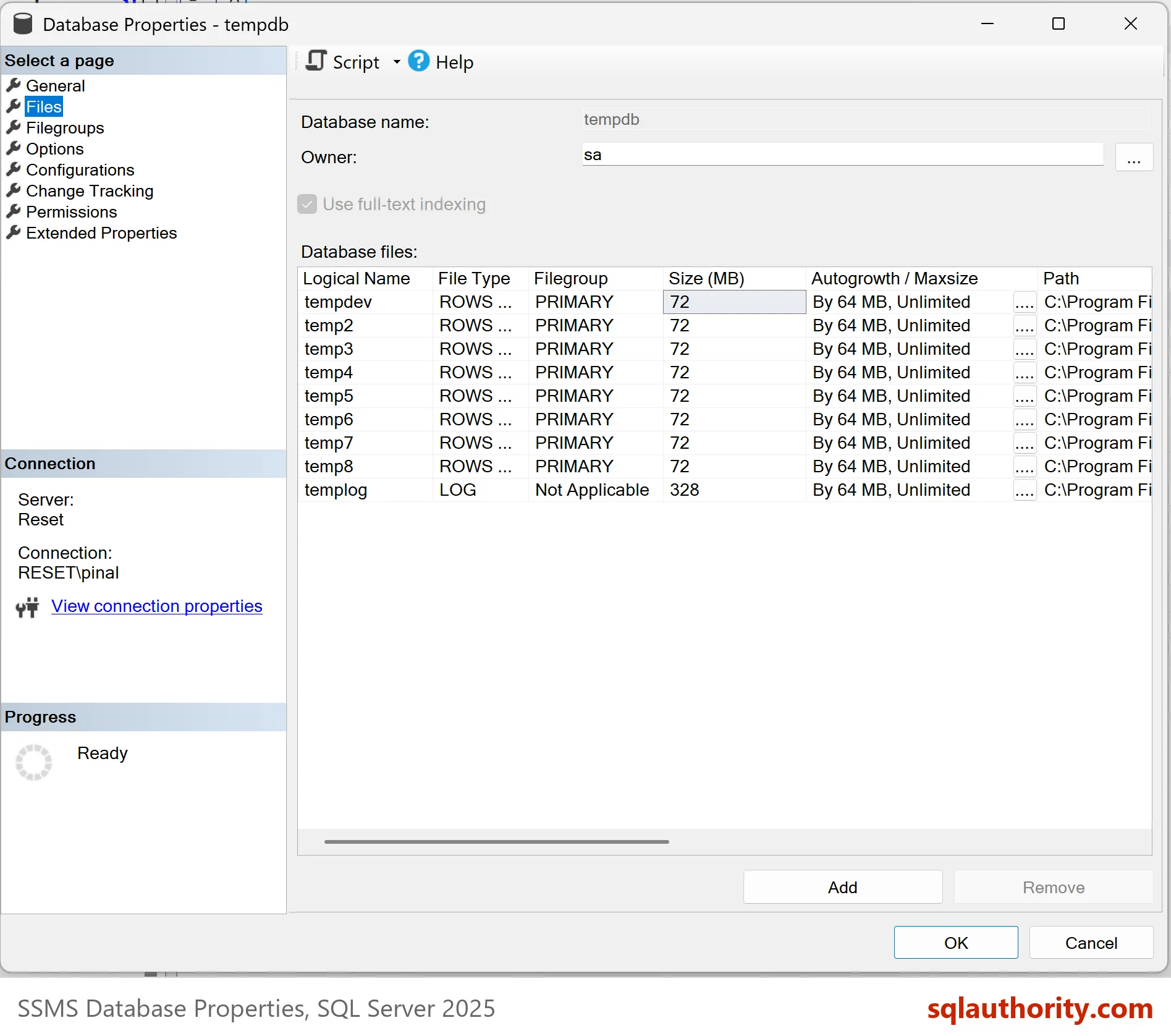Viewport: 1171px width, 1036px height.
Task: Click the Size (MB) column header
Action: coord(734,279)
